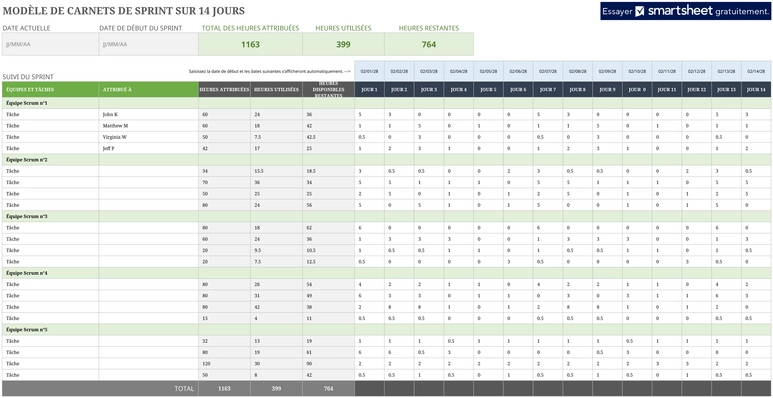Select the 02/04/28 date cell
The height and width of the screenshot is (398, 773).
458,71
